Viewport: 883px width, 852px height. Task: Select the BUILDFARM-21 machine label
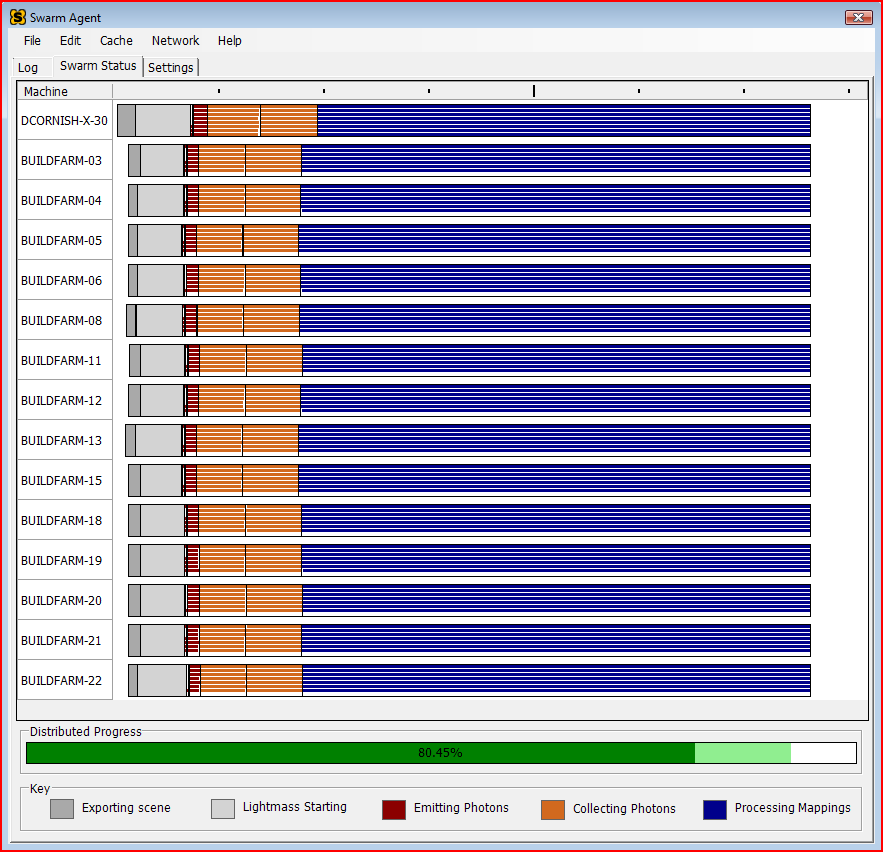pyautogui.click(x=61, y=640)
